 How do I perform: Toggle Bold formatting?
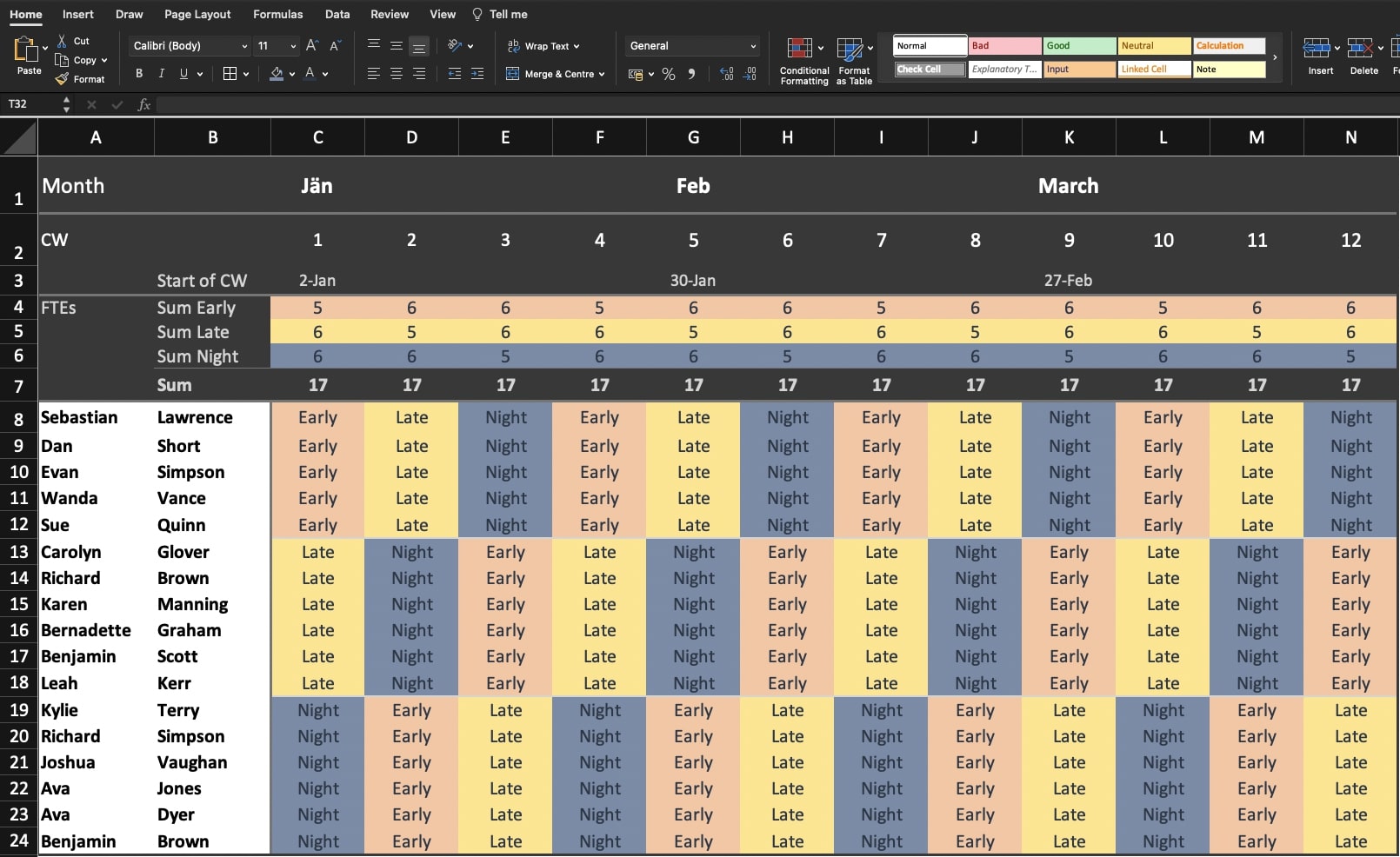click(x=139, y=74)
